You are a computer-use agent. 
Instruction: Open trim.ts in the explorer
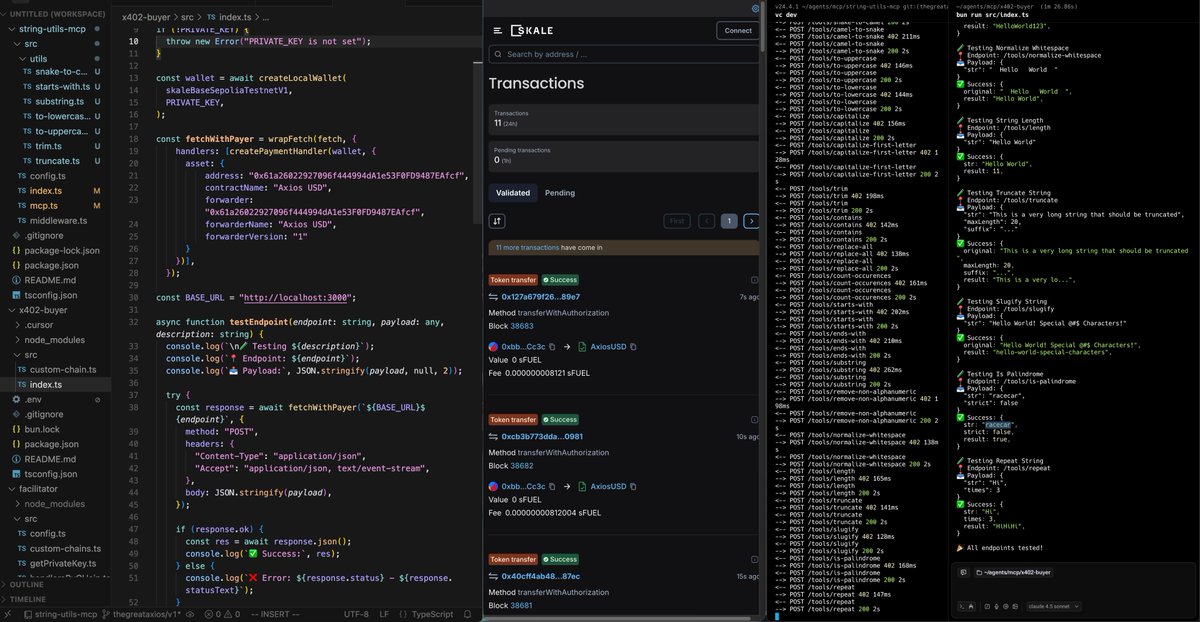(48, 146)
